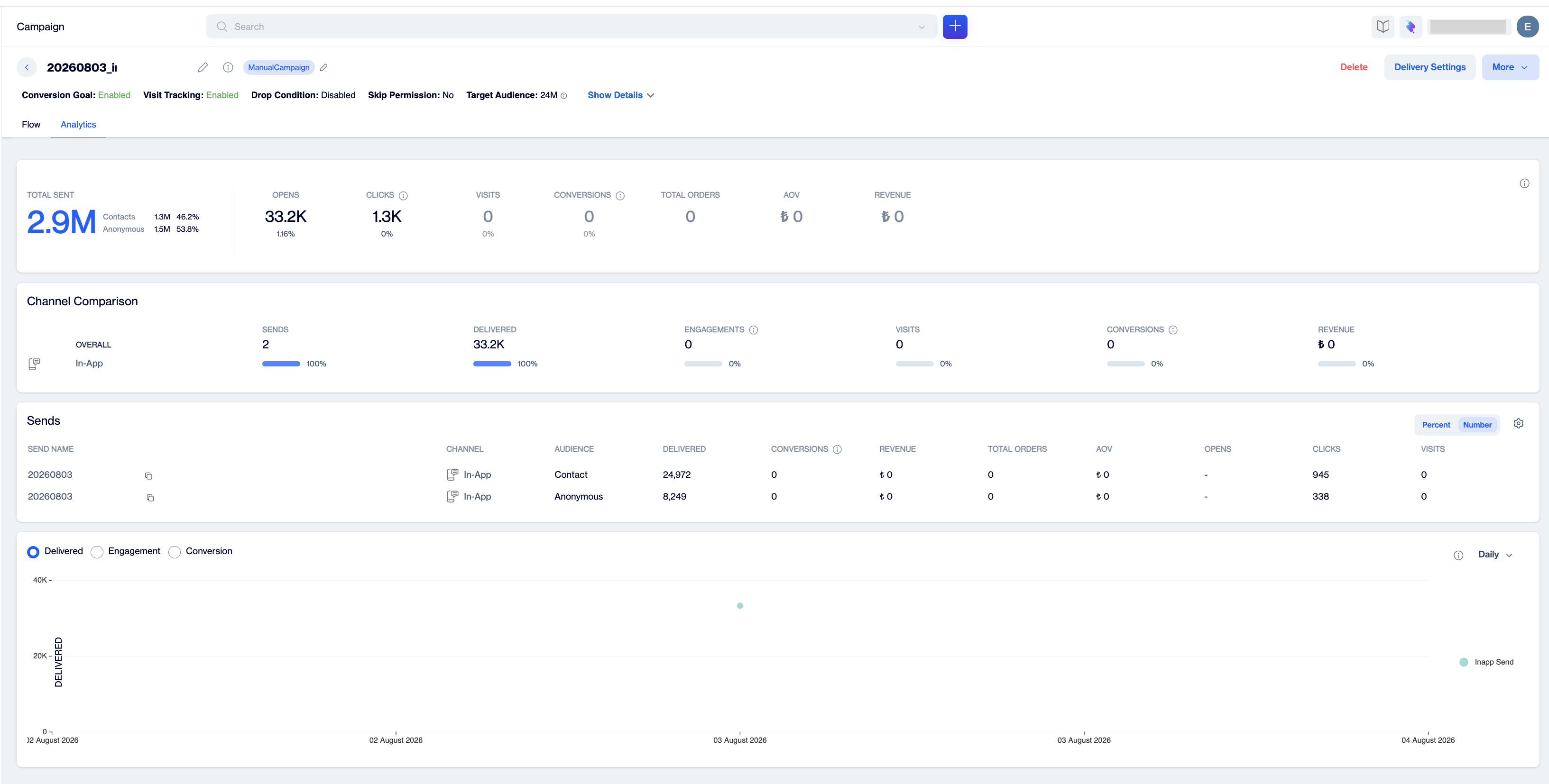The width and height of the screenshot is (1549, 784).
Task: Open Delivery Settings
Action: coord(1429,67)
